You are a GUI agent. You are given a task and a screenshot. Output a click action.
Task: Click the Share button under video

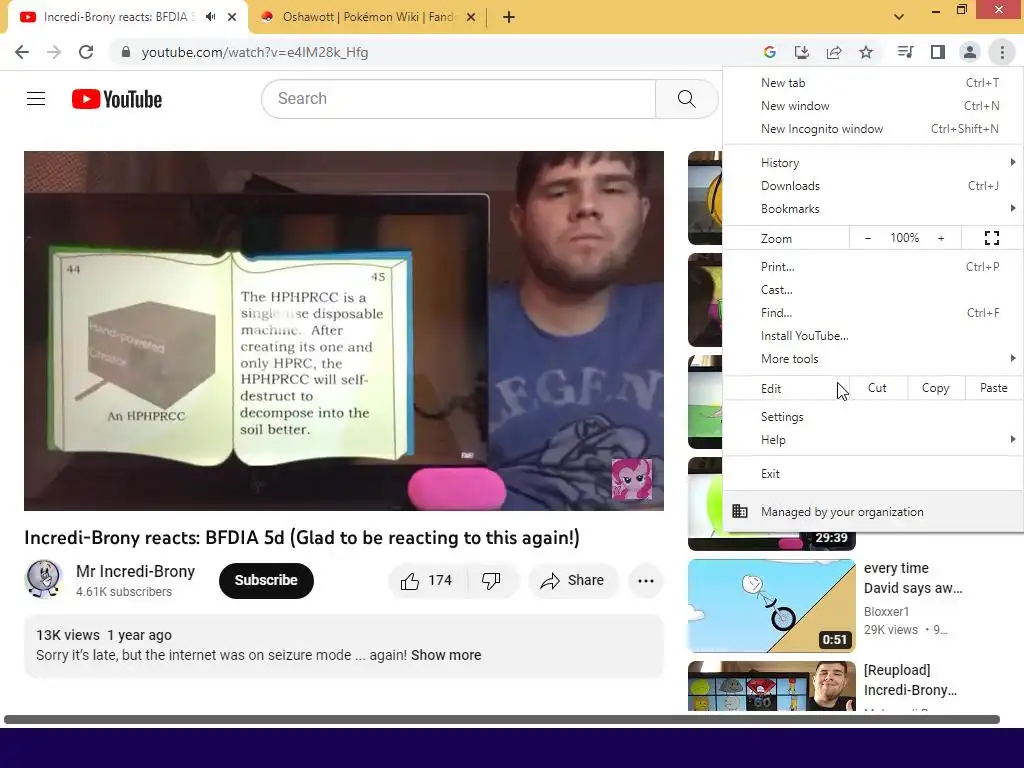(573, 581)
